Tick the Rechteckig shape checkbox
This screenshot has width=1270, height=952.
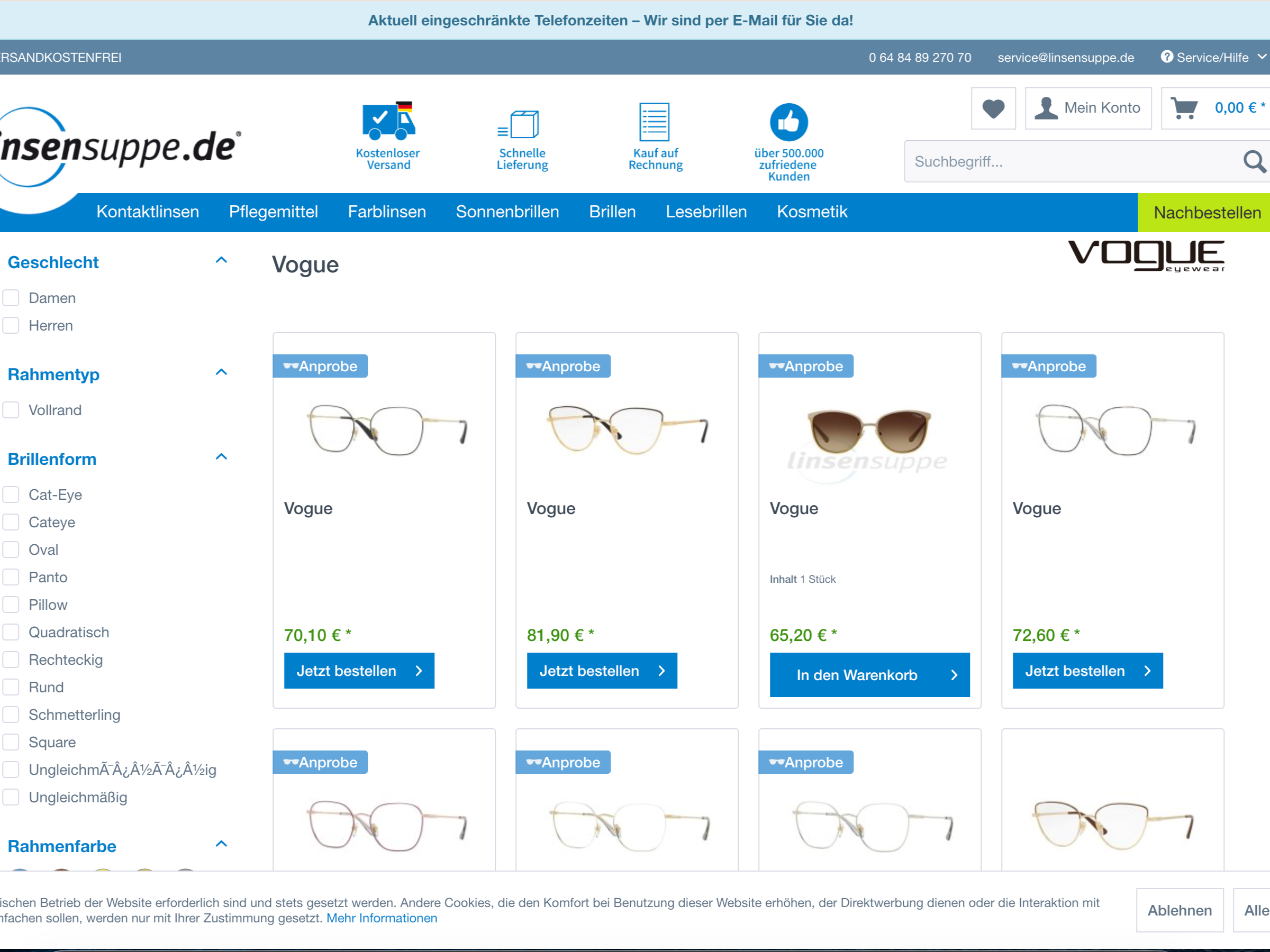(11, 660)
